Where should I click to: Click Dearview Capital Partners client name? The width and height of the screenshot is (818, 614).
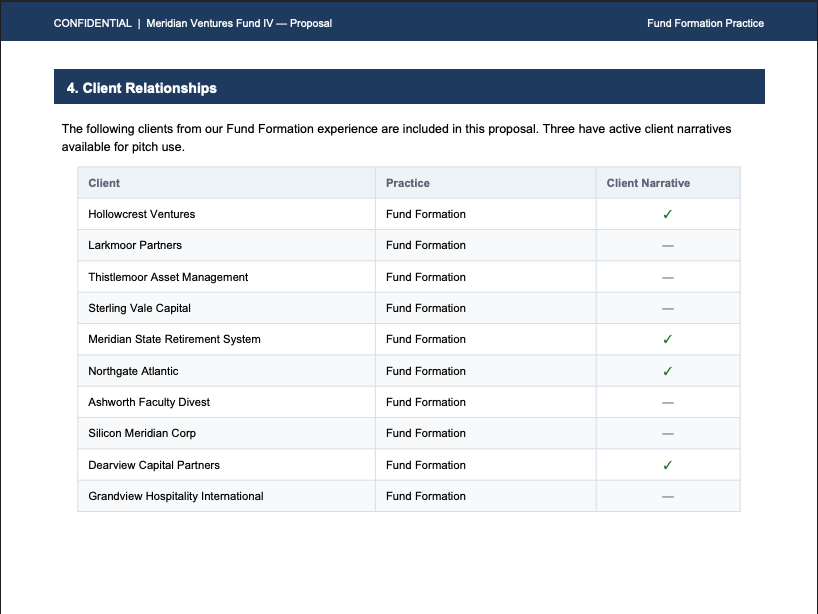pyautogui.click(x=154, y=465)
